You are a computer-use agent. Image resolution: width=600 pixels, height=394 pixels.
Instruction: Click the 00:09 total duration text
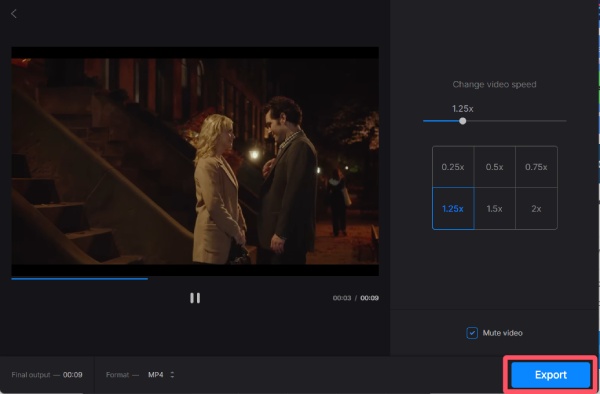pos(370,298)
